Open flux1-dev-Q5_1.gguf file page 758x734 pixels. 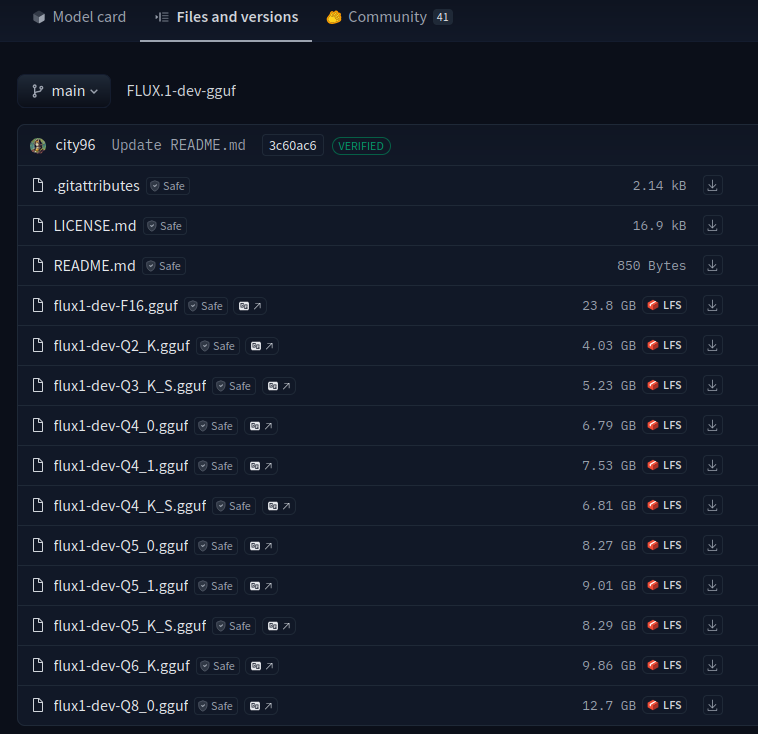click(121, 586)
